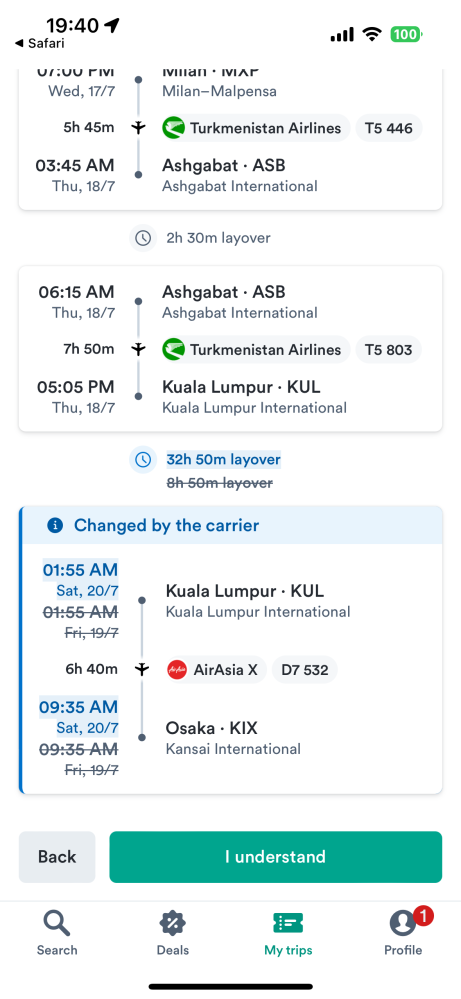Tap the highlighted 32h 50m layover text

click(223, 459)
